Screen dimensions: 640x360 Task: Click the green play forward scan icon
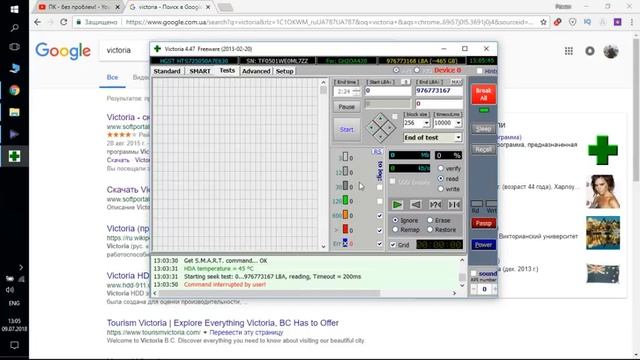pyautogui.click(x=397, y=205)
